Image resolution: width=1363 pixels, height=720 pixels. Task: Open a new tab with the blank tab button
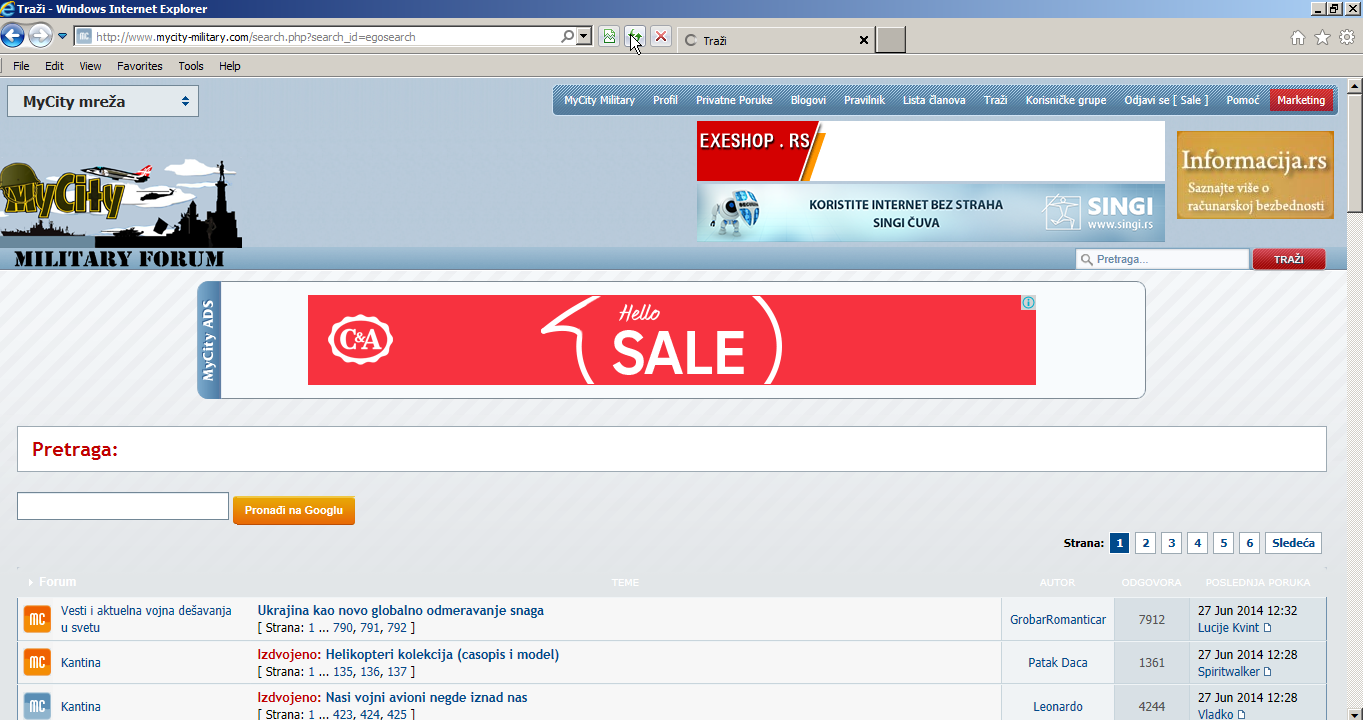coord(891,40)
